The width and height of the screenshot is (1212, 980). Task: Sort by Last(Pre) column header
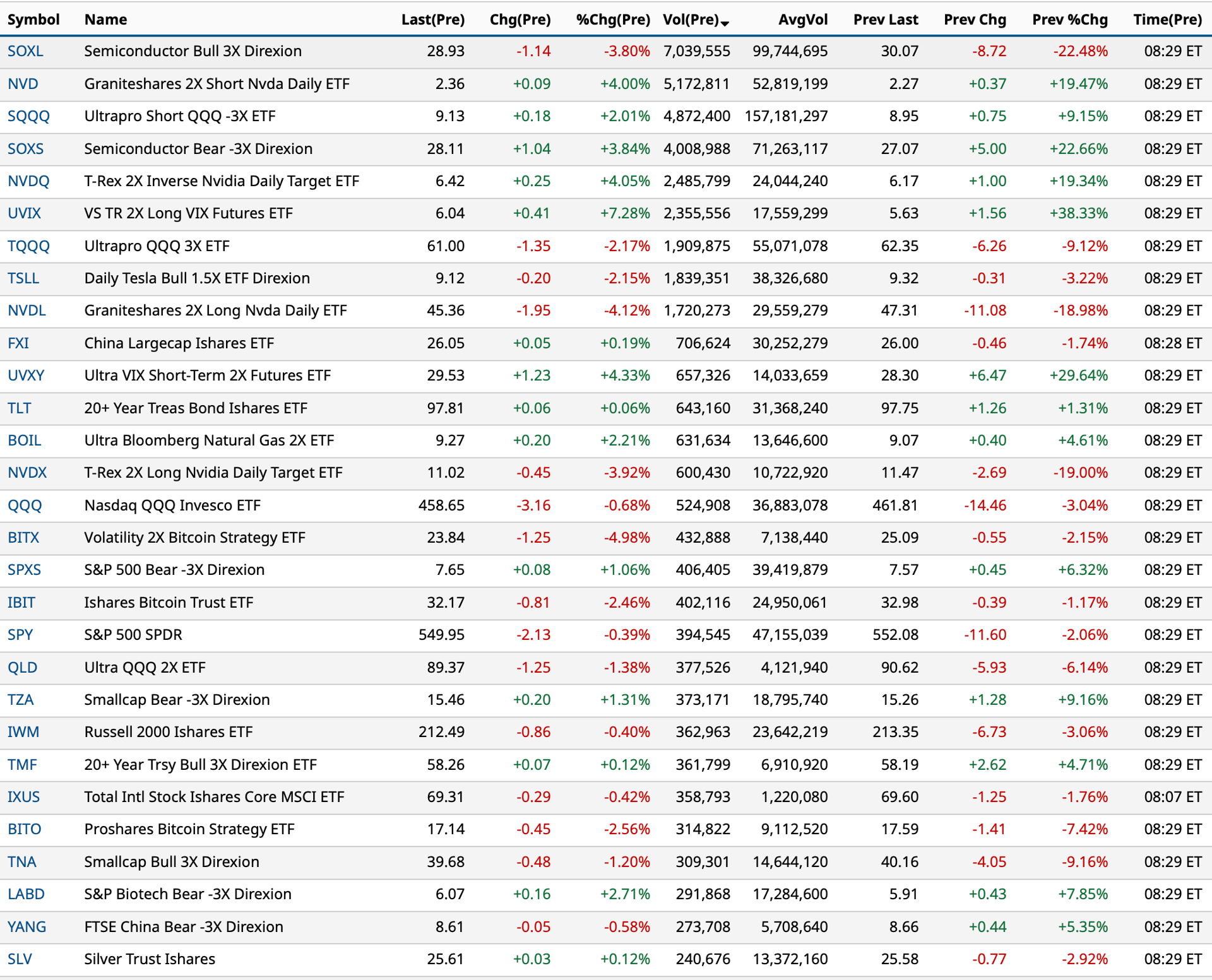(x=432, y=20)
